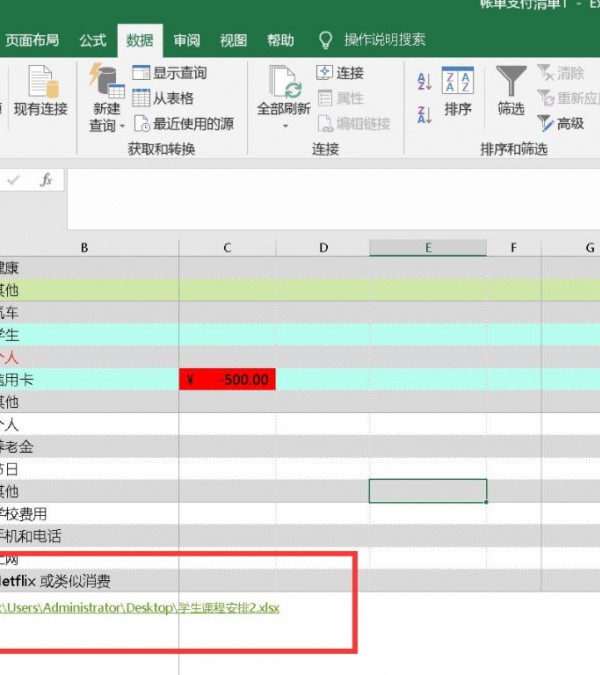
Task: Expand the 新建查询 dropdown arrow
Action: (122, 126)
